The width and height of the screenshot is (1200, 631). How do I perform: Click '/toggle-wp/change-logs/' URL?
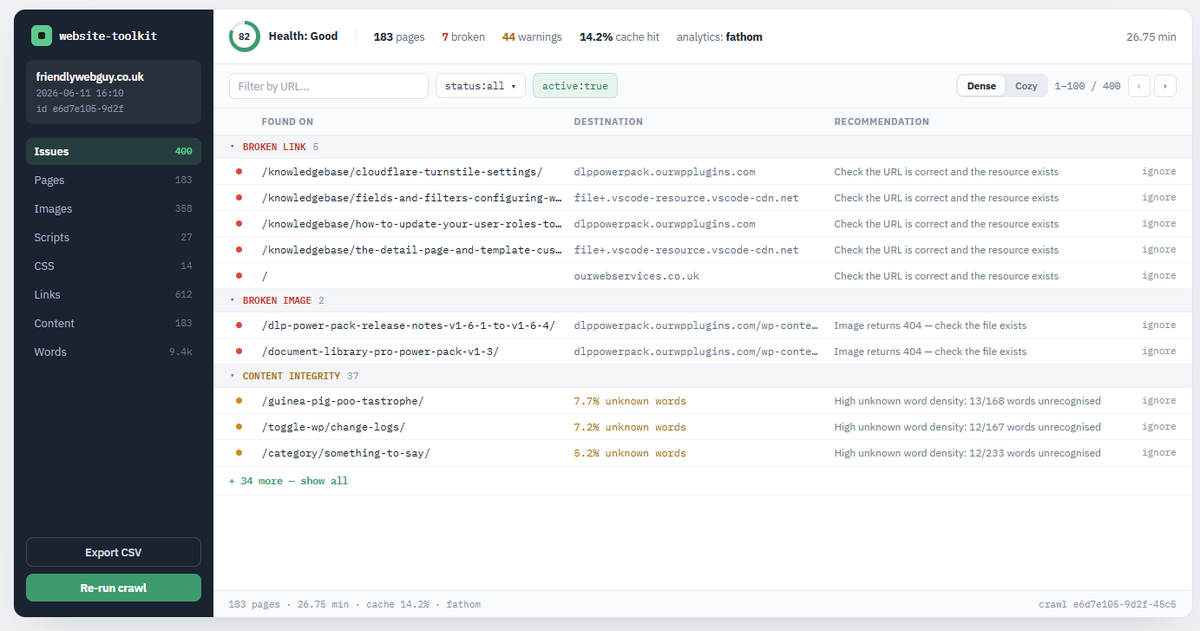click(333, 427)
